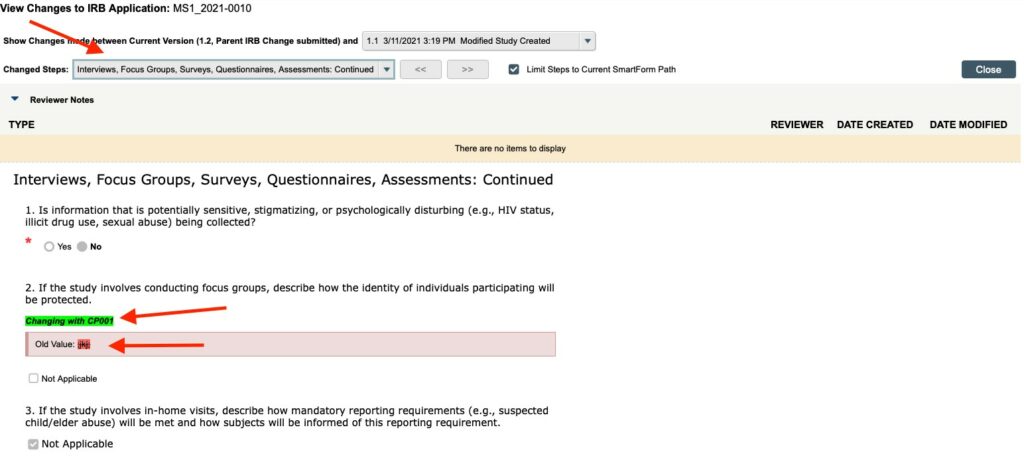The width and height of the screenshot is (1024, 462).
Task: Sort notes by DATE CREATED column
Action: coord(874,125)
